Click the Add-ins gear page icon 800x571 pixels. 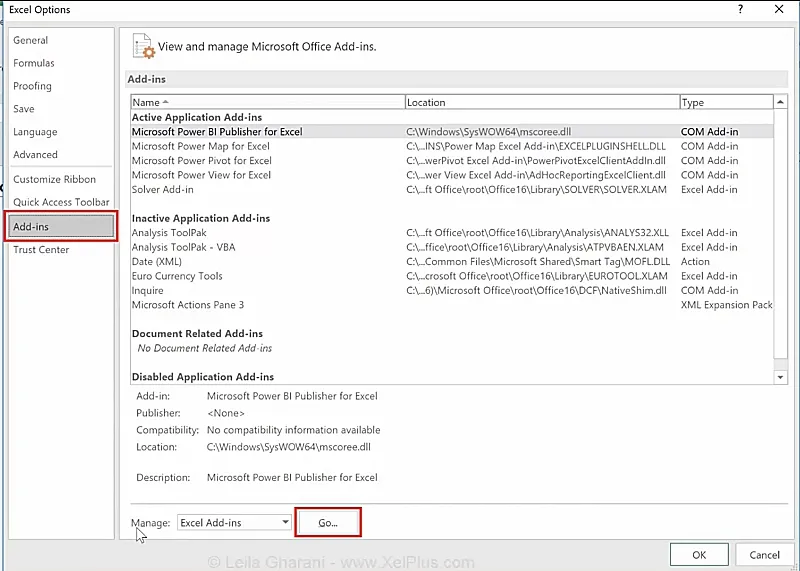pyautogui.click(x=144, y=46)
